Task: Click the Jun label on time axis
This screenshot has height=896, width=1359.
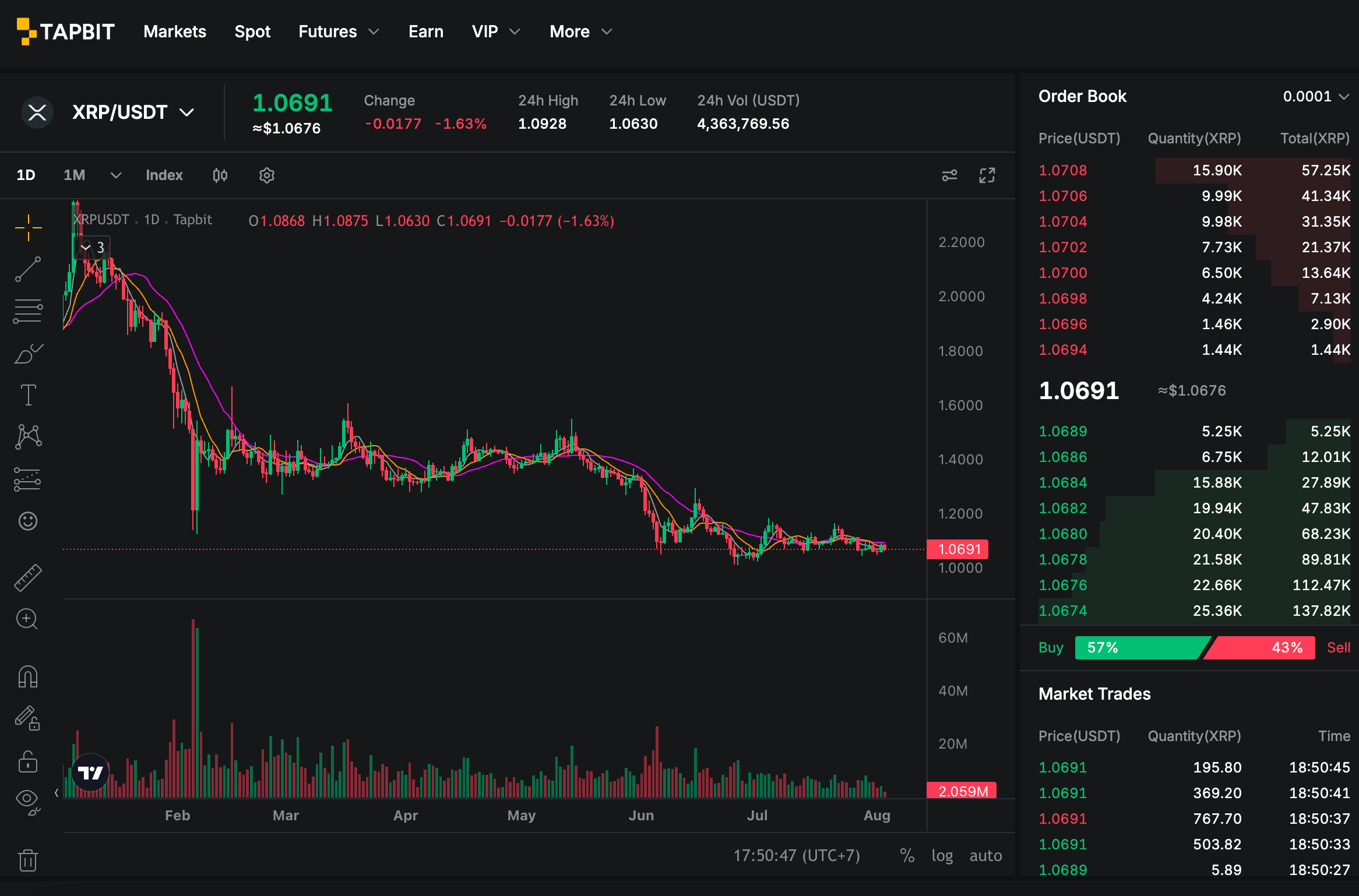Action: pyautogui.click(x=641, y=815)
